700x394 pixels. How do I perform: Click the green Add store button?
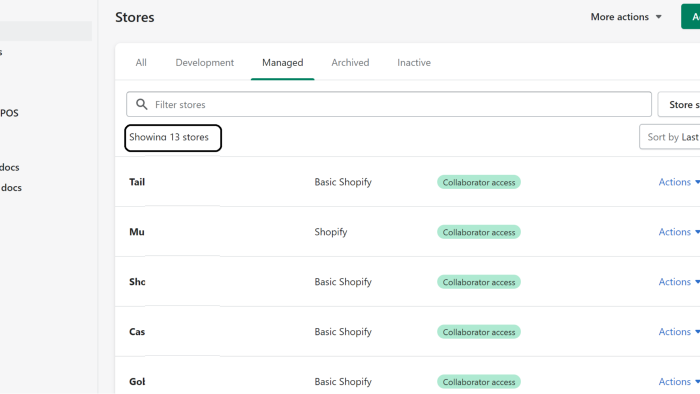[x=691, y=17]
